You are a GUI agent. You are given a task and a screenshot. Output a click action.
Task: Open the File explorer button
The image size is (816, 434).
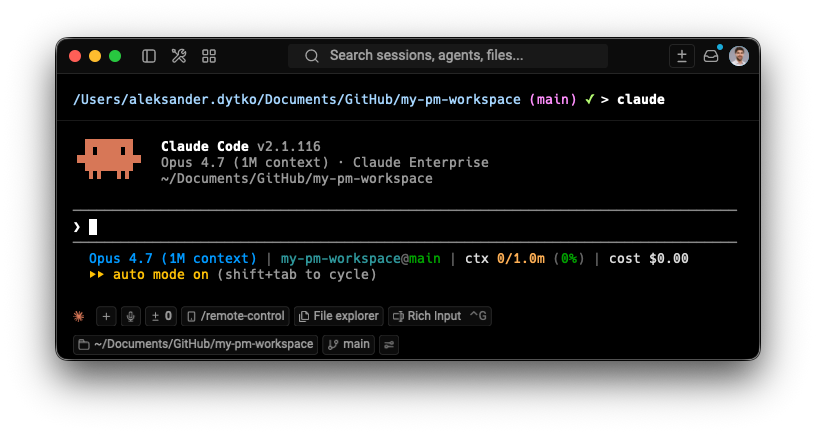click(339, 316)
